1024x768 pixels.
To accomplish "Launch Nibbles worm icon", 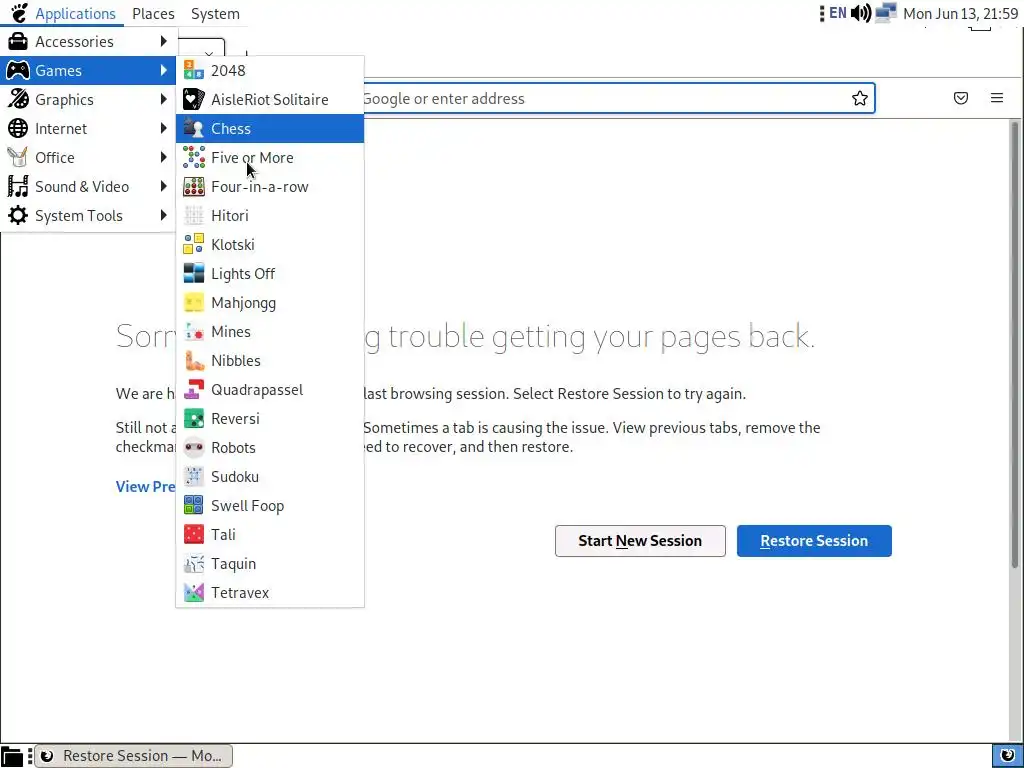I will click(x=193, y=360).
